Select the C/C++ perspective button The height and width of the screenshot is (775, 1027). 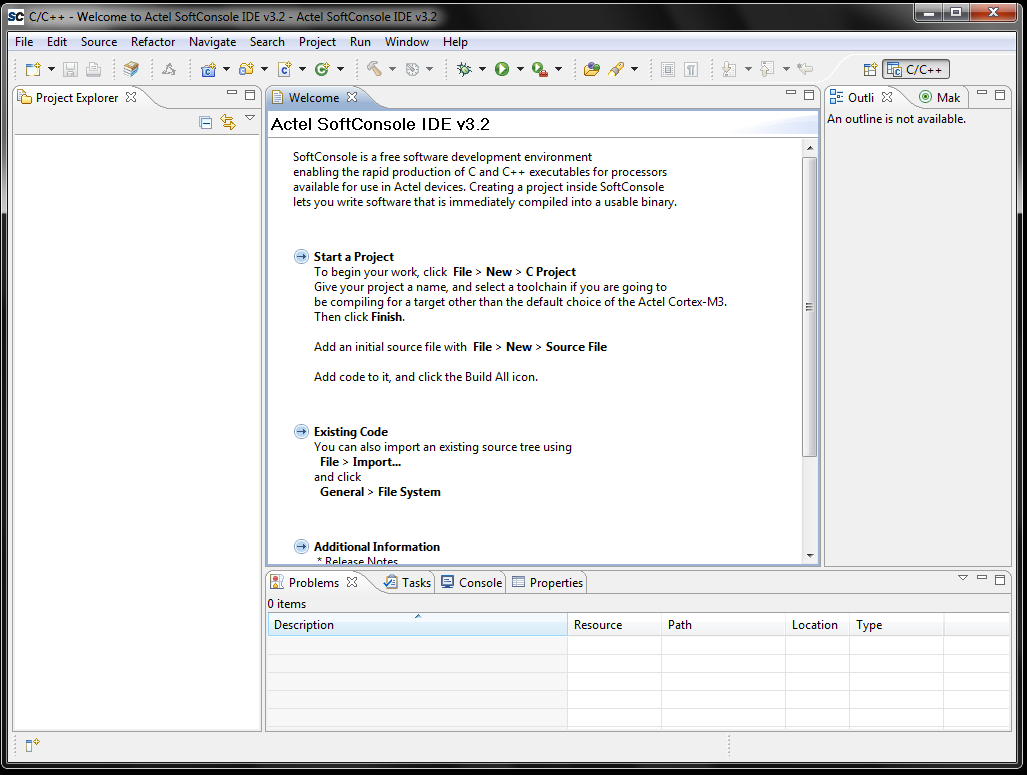[x=916, y=69]
